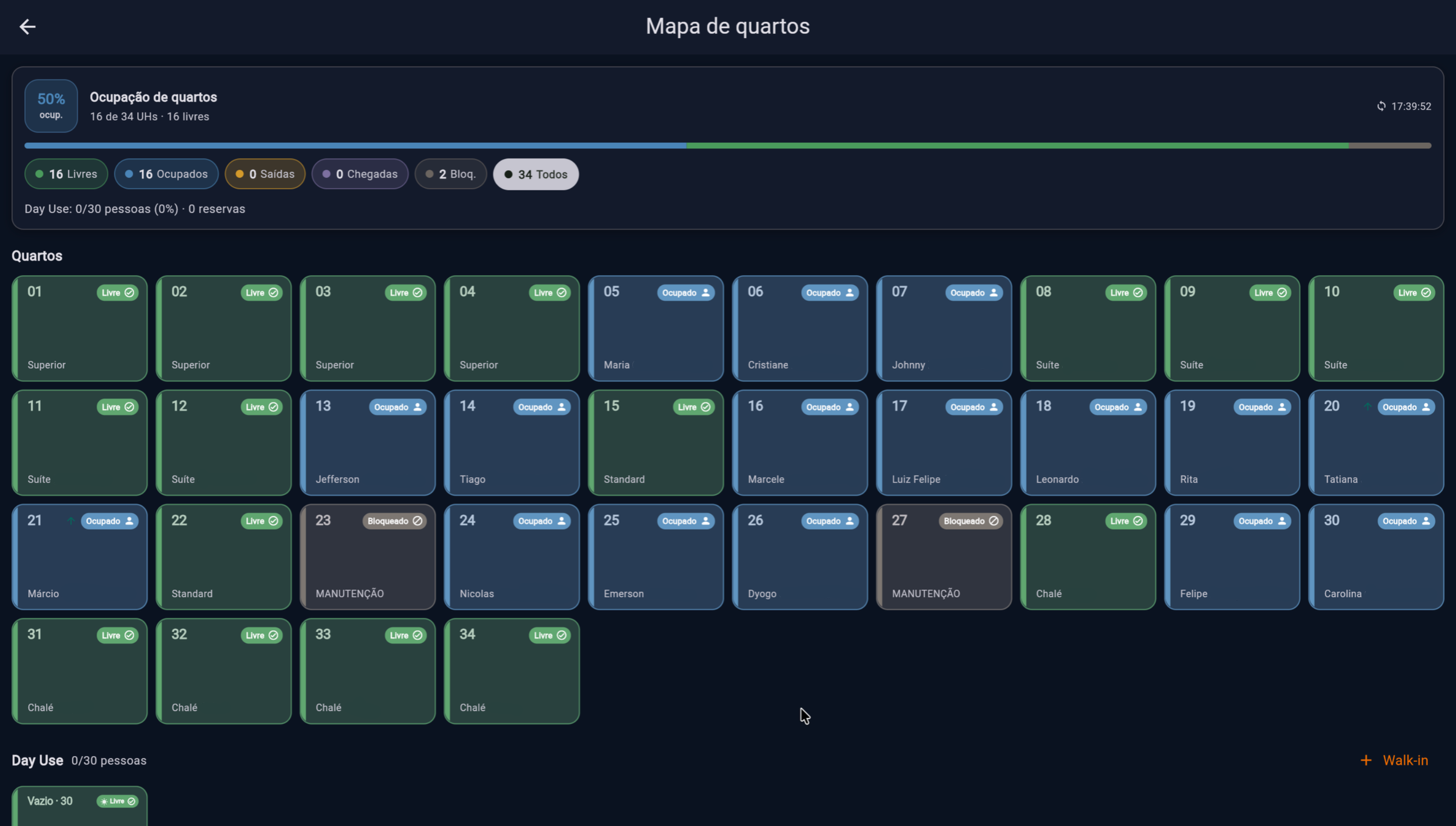
Task: Click the person icon on room 30 badge
Action: point(1425,521)
